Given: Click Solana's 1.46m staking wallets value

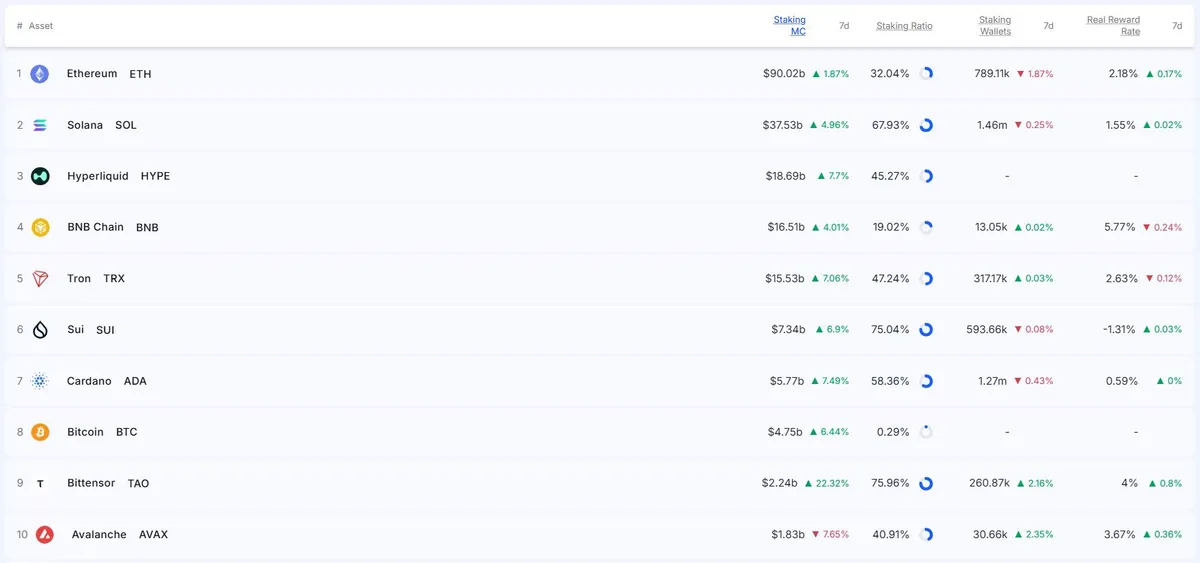Looking at the screenshot, I should coord(992,125).
